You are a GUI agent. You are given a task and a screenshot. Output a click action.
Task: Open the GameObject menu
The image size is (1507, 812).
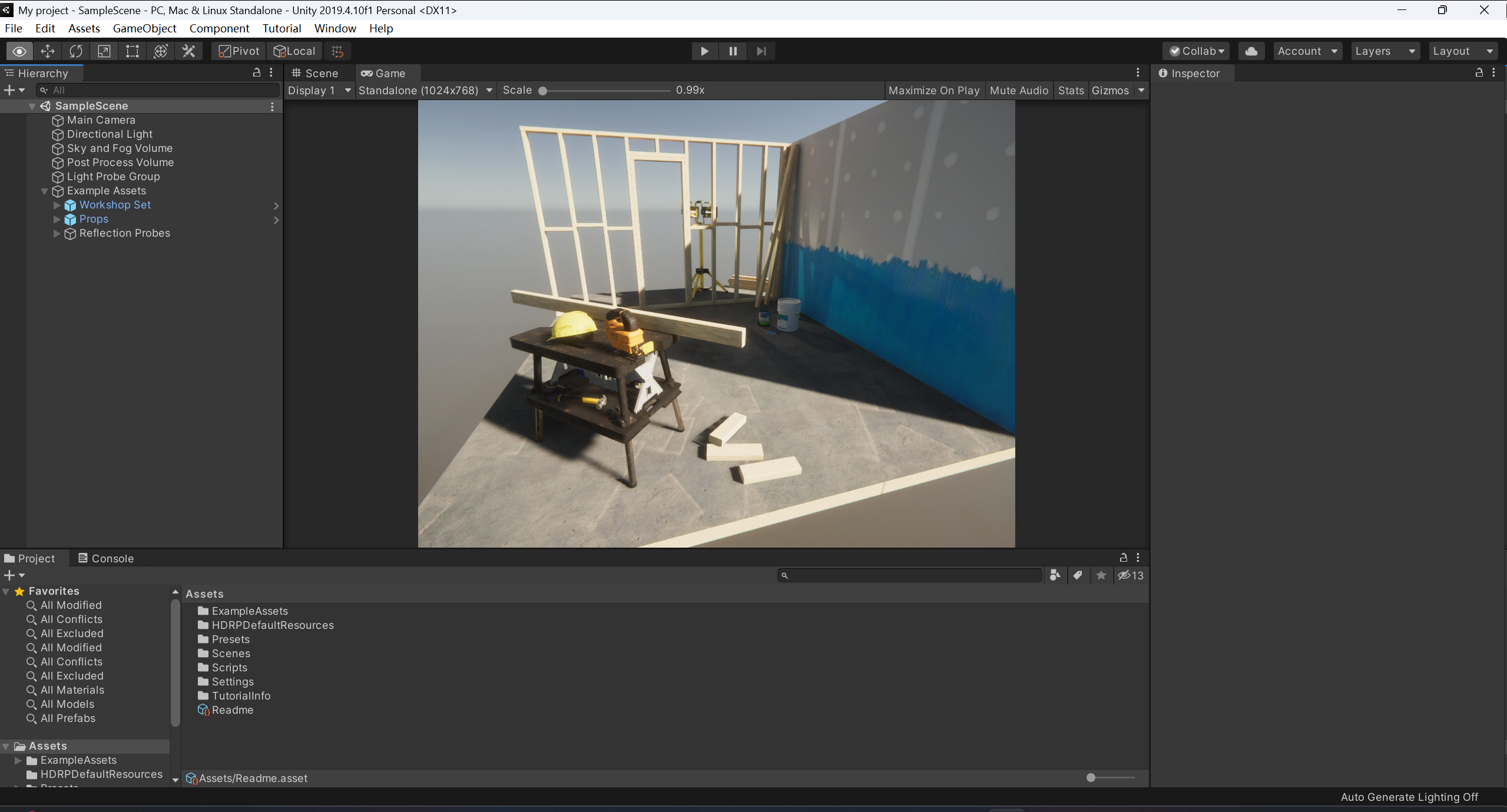[x=144, y=28]
